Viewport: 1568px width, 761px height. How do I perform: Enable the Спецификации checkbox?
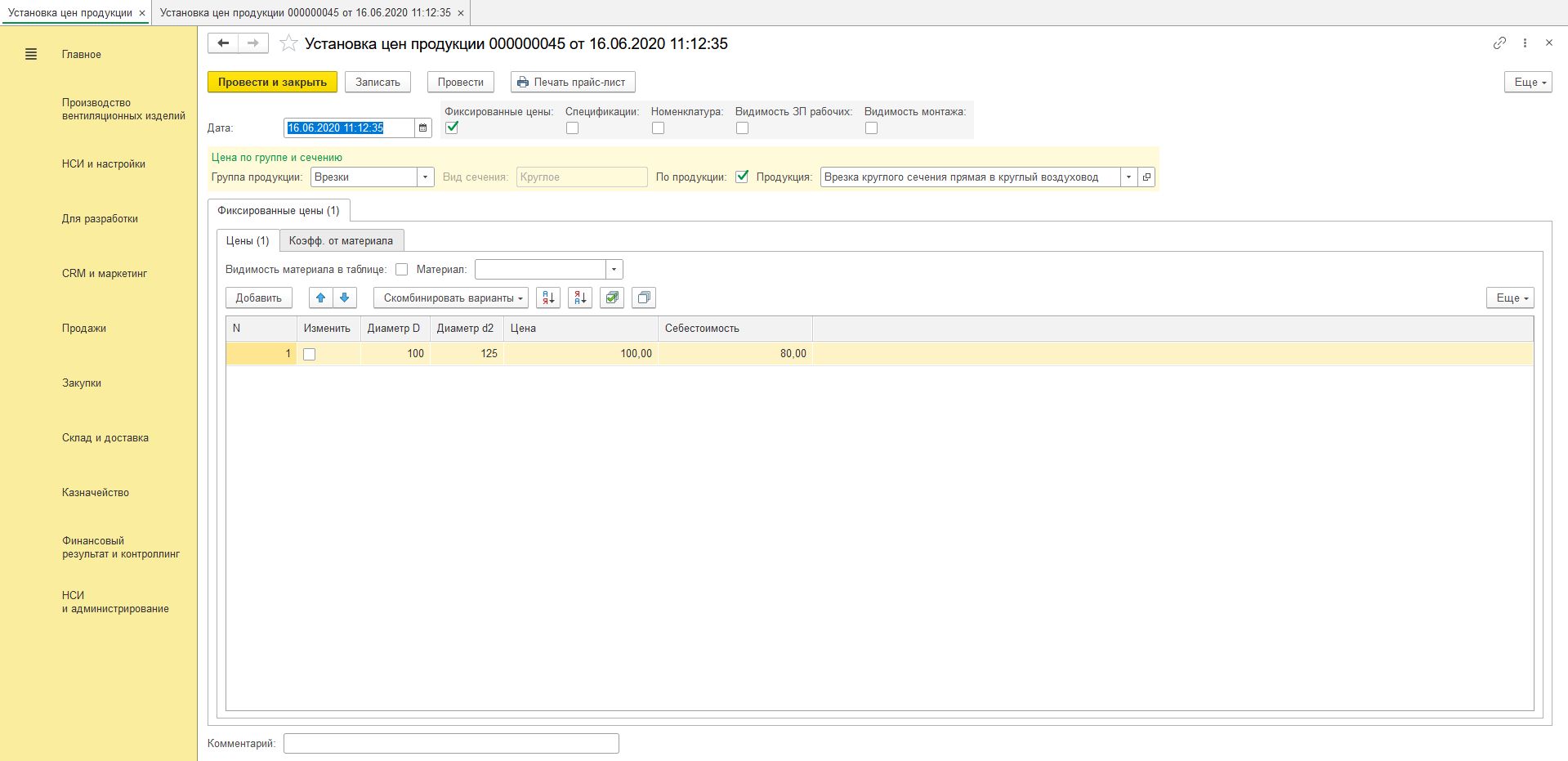tap(572, 128)
